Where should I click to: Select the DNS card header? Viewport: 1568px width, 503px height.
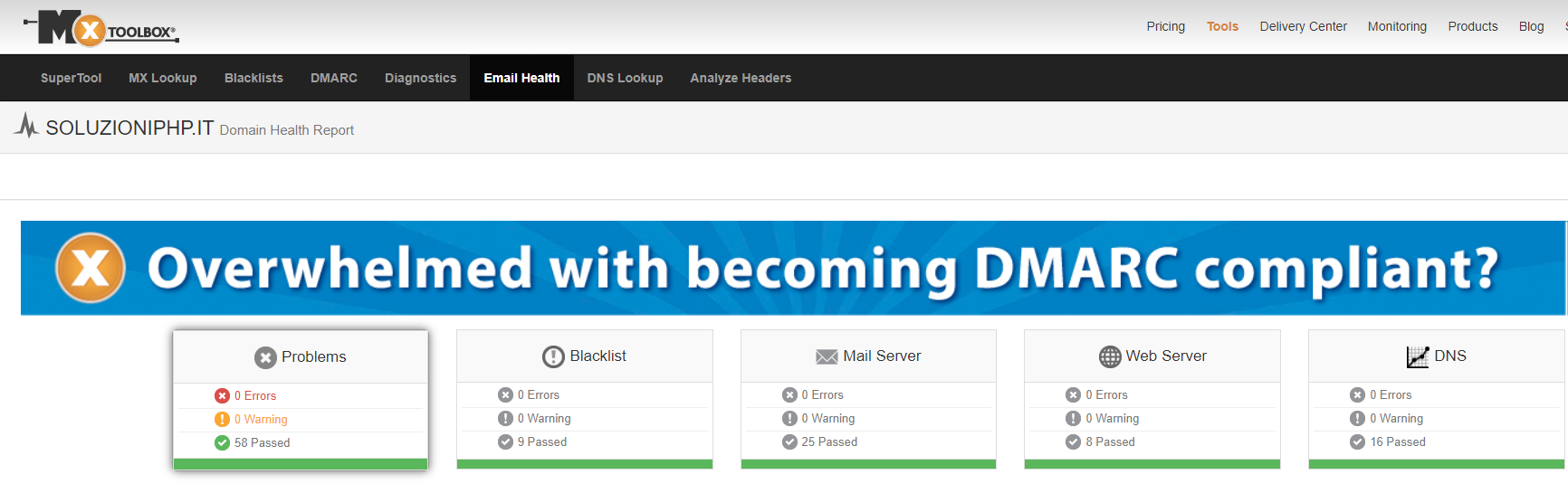[1437, 356]
